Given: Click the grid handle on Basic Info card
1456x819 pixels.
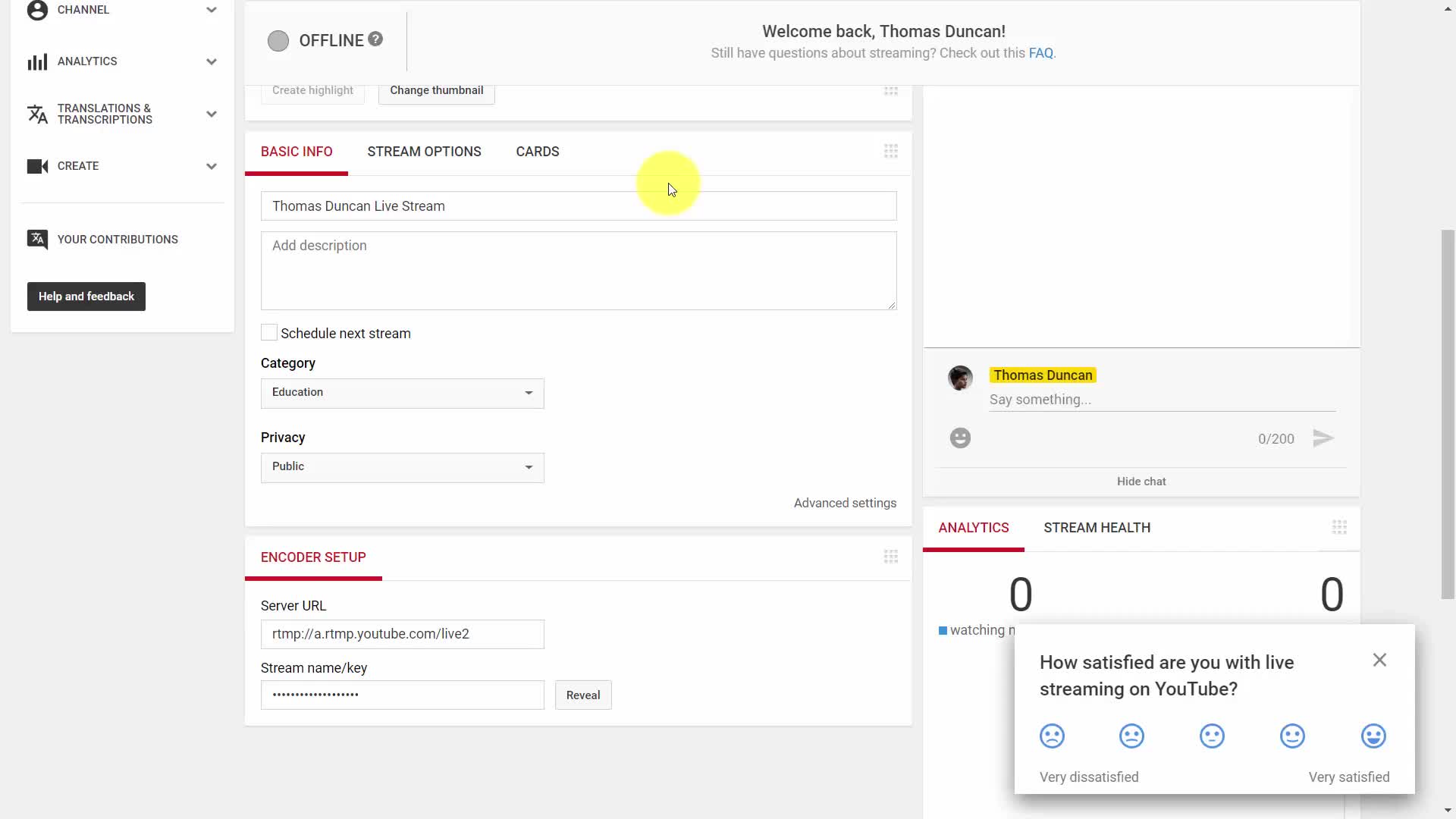Looking at the screenshot, I should click(x=891, y=151).
